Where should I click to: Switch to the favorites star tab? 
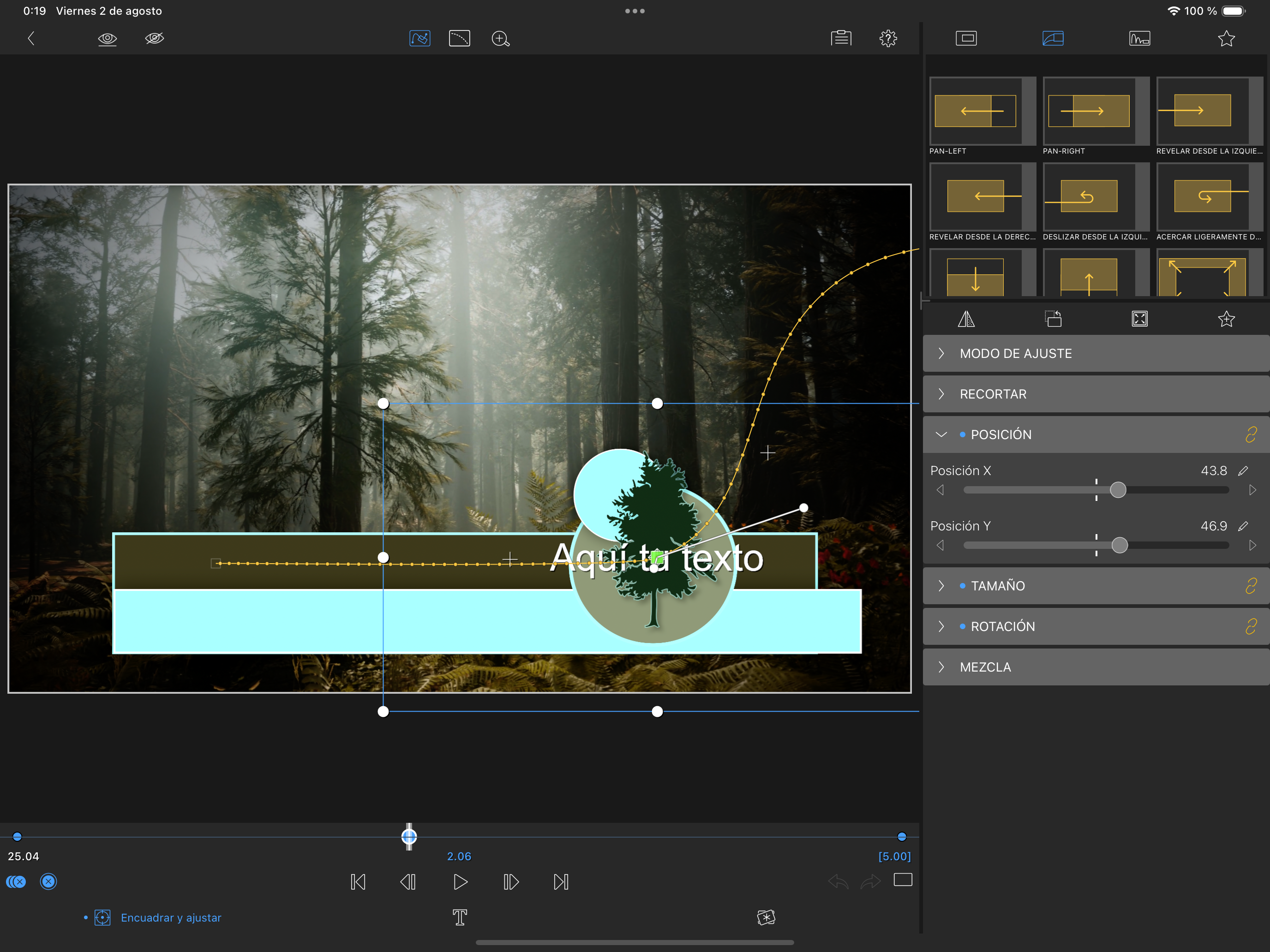pyautogui.click(x=1226, y=38)
